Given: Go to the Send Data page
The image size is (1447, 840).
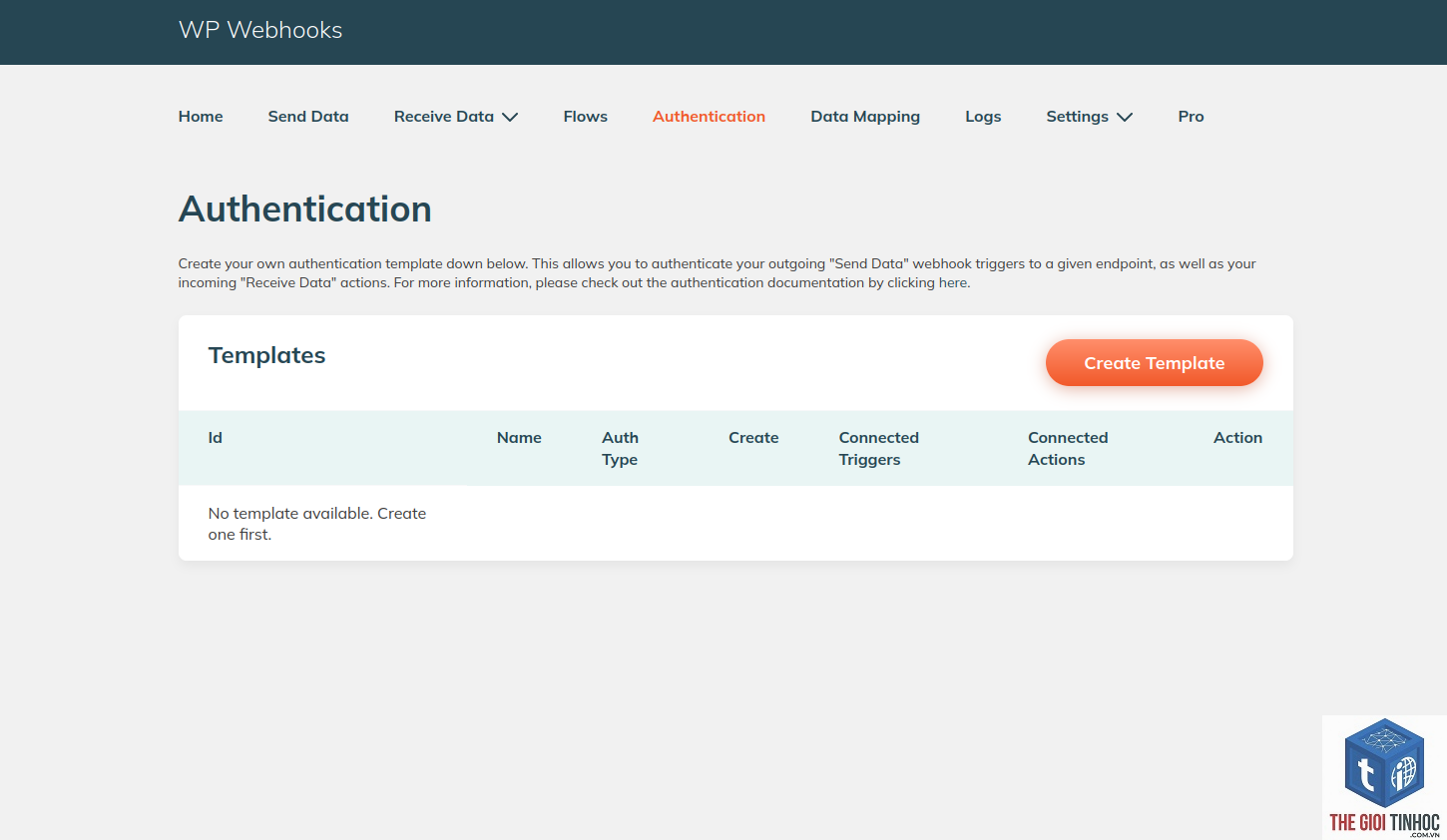Looking at the screenshot, I should click(x=308, y=117).
